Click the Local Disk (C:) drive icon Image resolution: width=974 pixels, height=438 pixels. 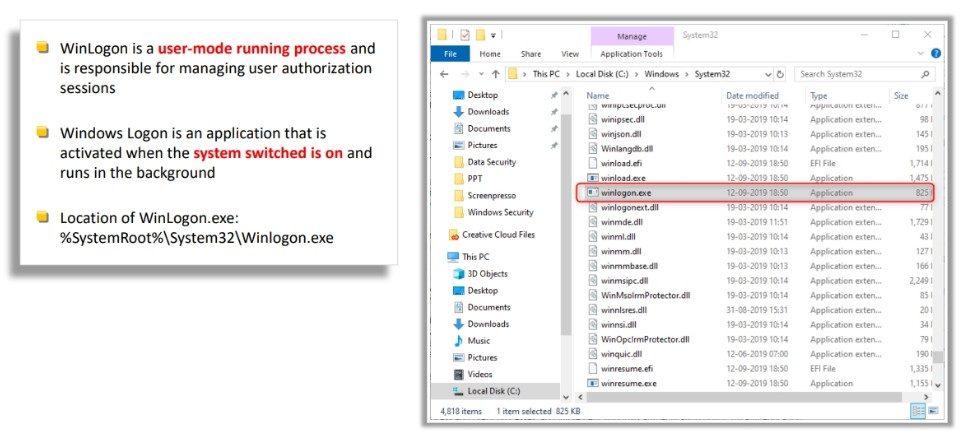pyautogui.click(x=458, y=391)
